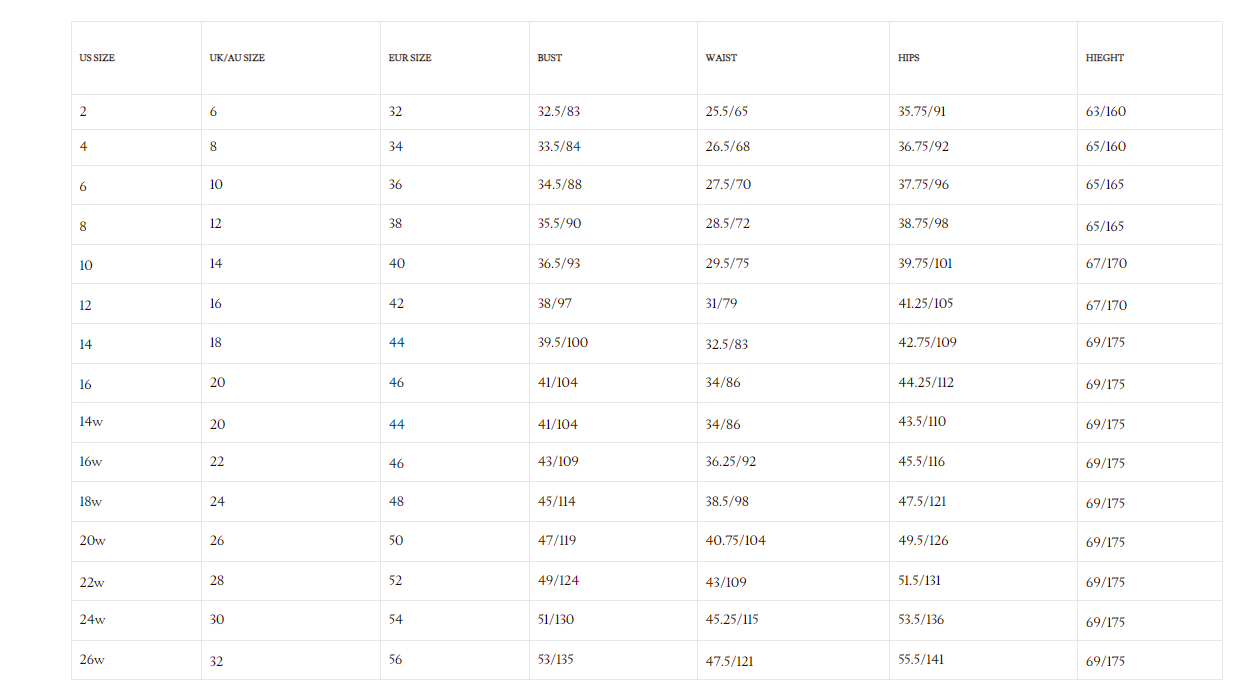The image size is (1258, 697).
Task: Click the US SIZE column header
Action: click(97, 58)
